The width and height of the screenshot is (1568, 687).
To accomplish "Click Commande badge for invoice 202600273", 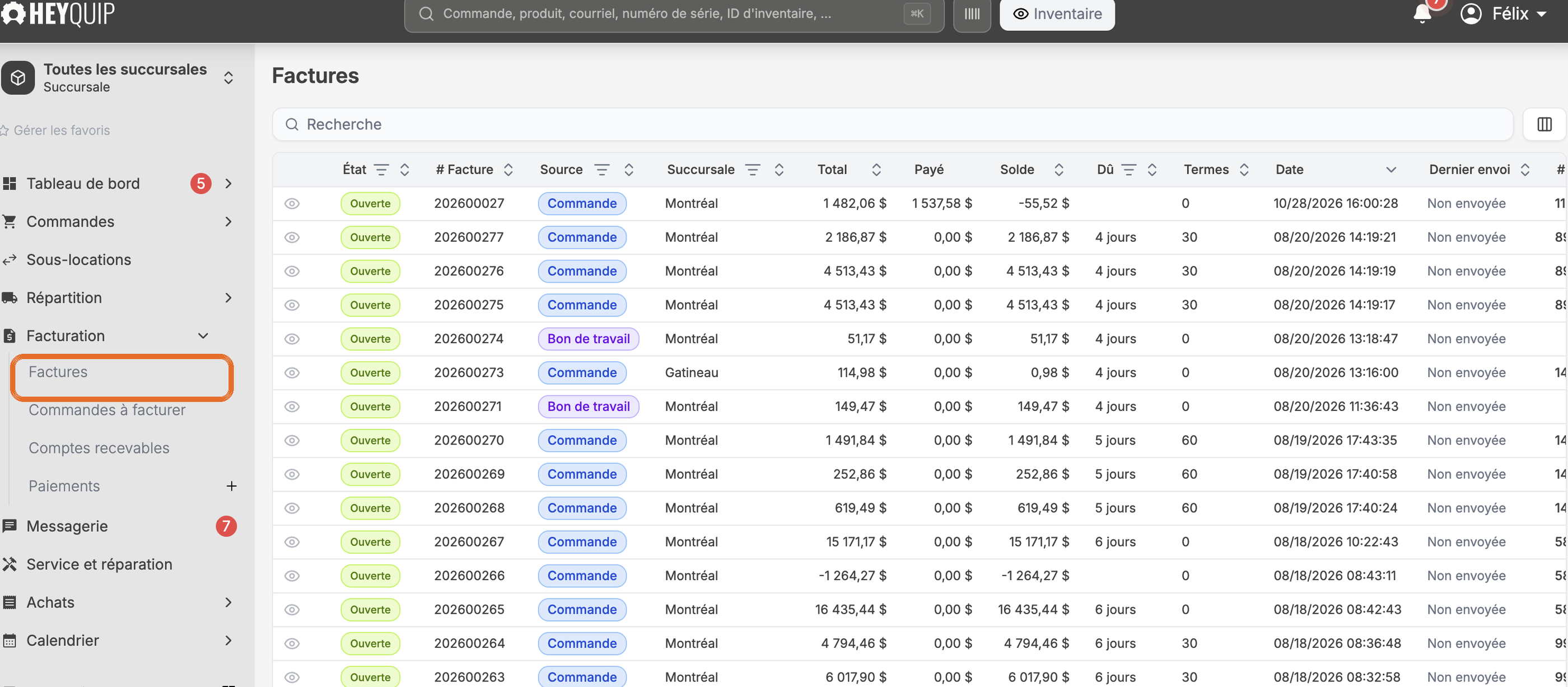I will (x=582, y=373).
